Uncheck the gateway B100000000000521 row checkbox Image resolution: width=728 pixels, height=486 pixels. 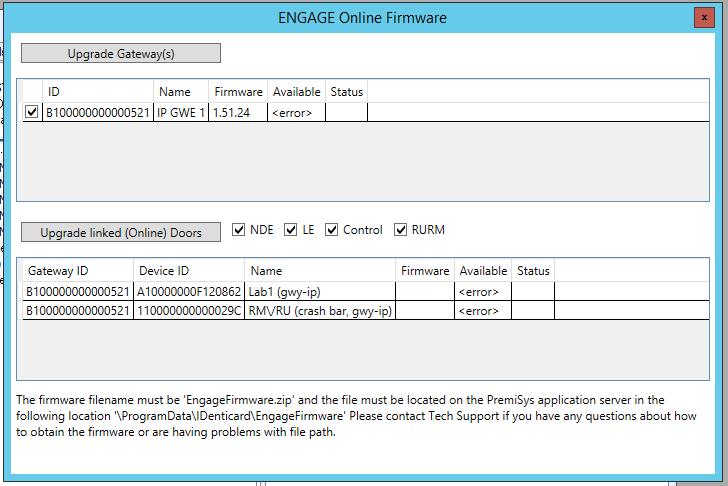[x=32, y=112]
